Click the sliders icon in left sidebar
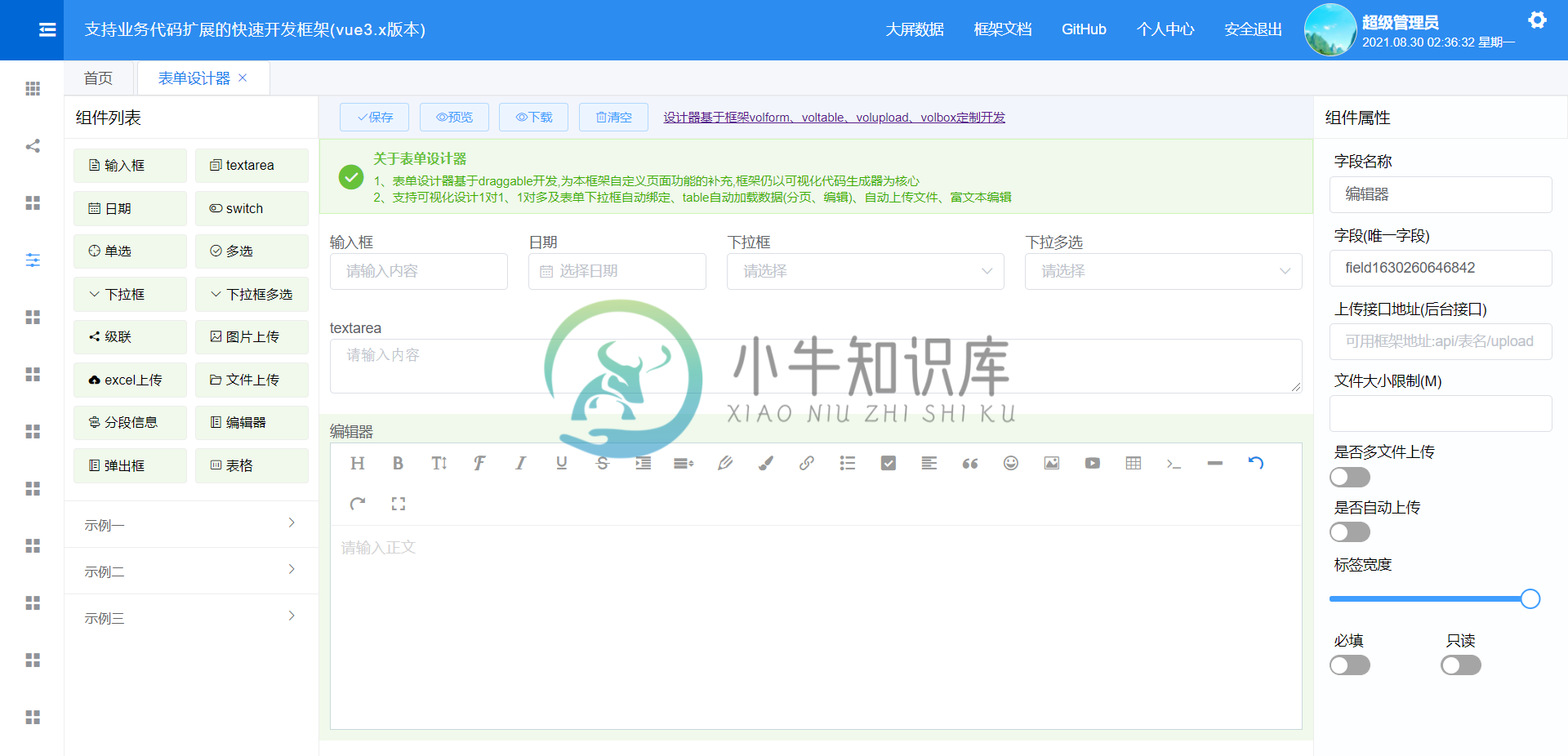 33,260
